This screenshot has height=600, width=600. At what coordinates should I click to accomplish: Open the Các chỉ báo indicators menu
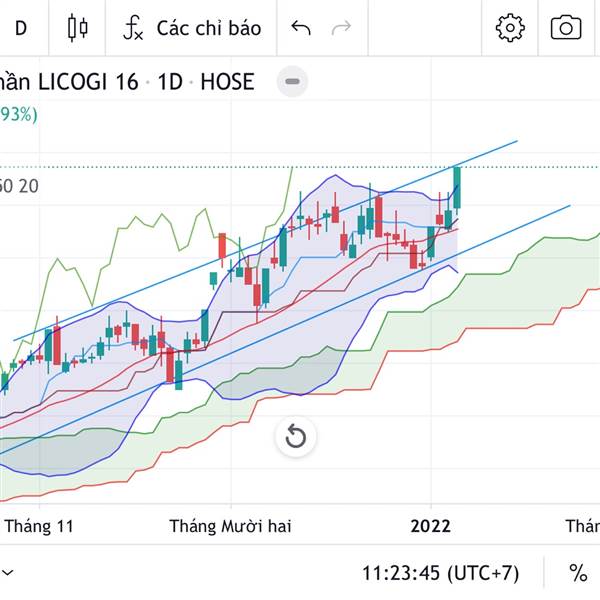(191, 28)
